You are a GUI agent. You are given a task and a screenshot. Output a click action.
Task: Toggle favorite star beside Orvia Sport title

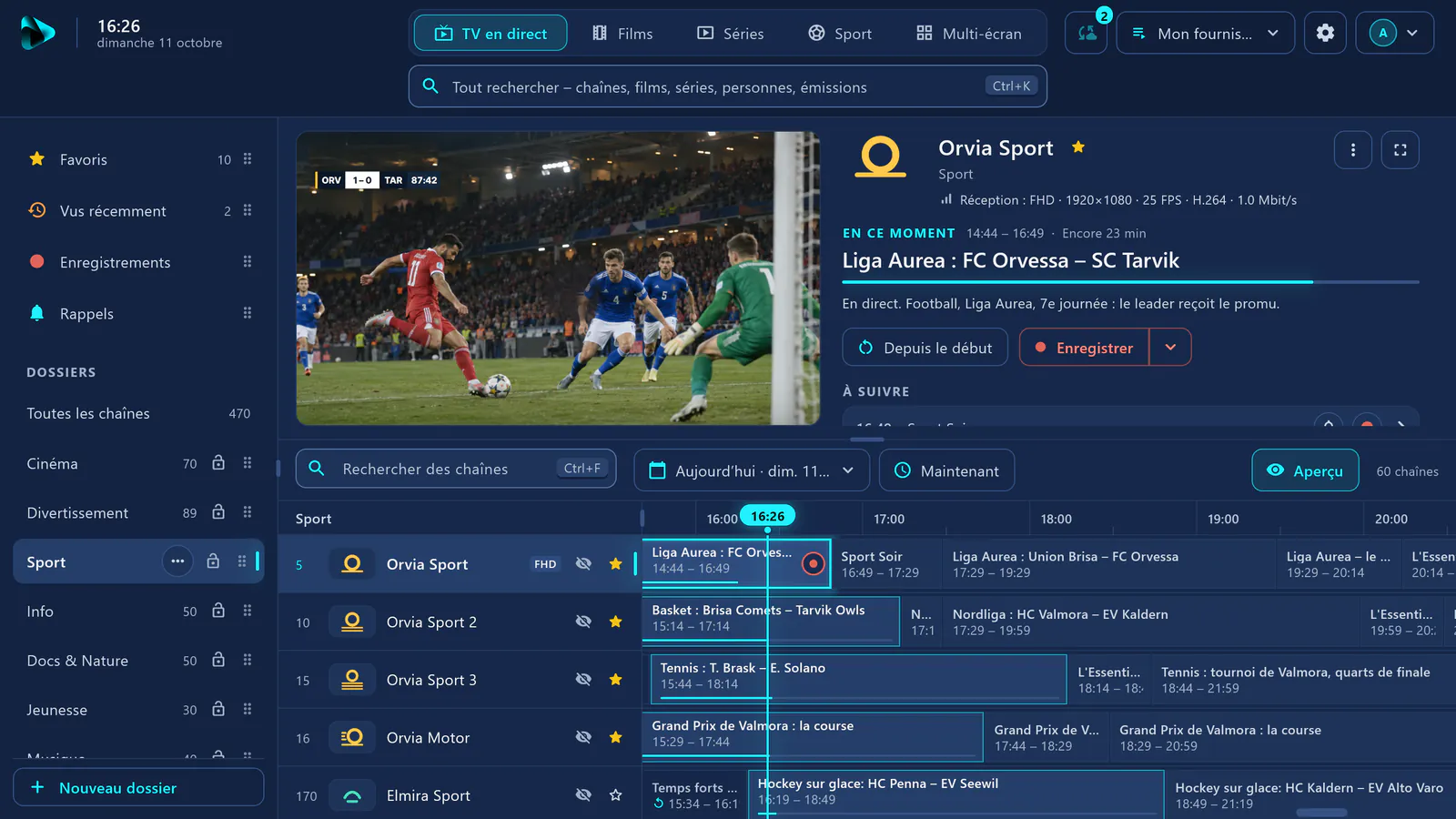[1078, 147]
